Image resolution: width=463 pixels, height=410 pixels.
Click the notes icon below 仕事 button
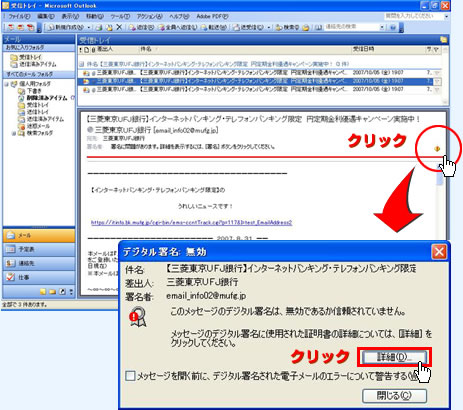point(43,292)
